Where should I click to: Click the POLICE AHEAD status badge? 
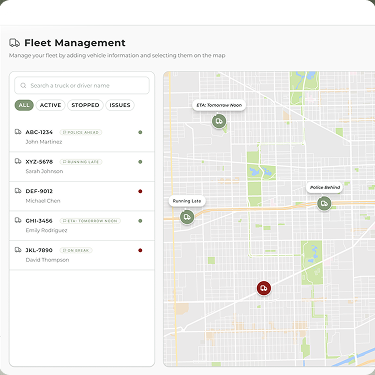click(81, 132)
